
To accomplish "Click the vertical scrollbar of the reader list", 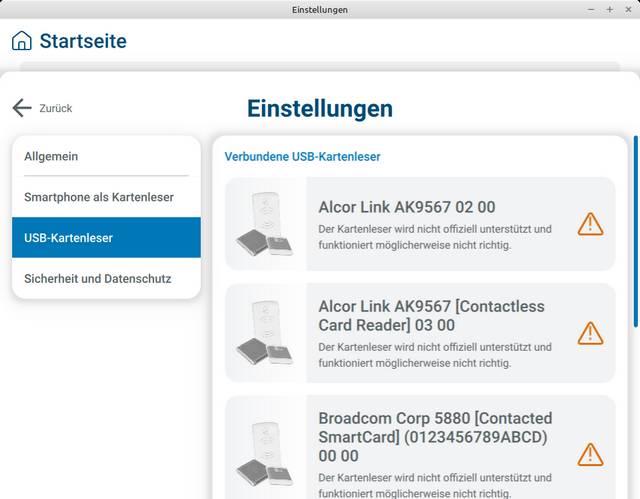I will pos(635,230).
